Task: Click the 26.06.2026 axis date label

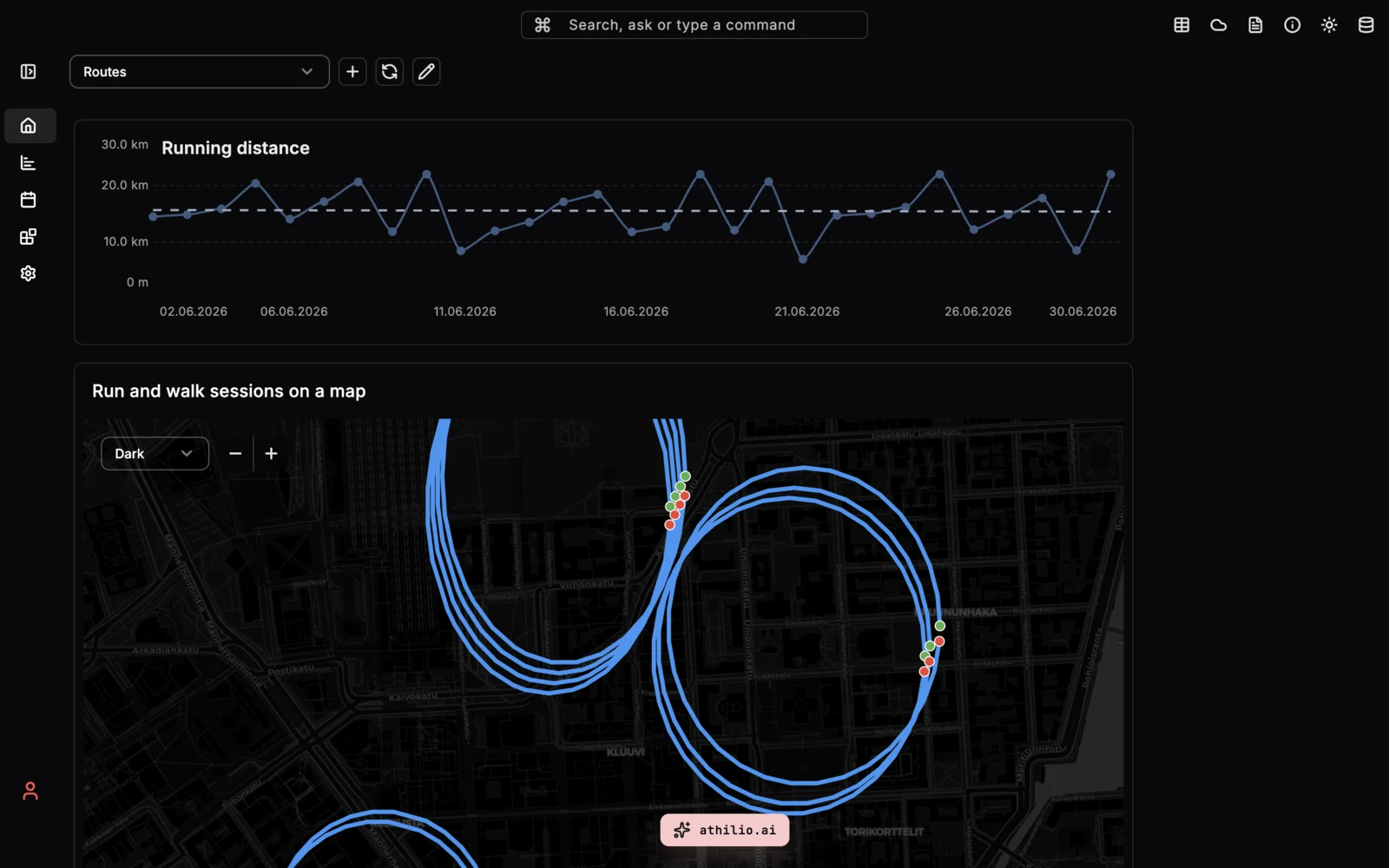Action: click(x=978, y=312)
